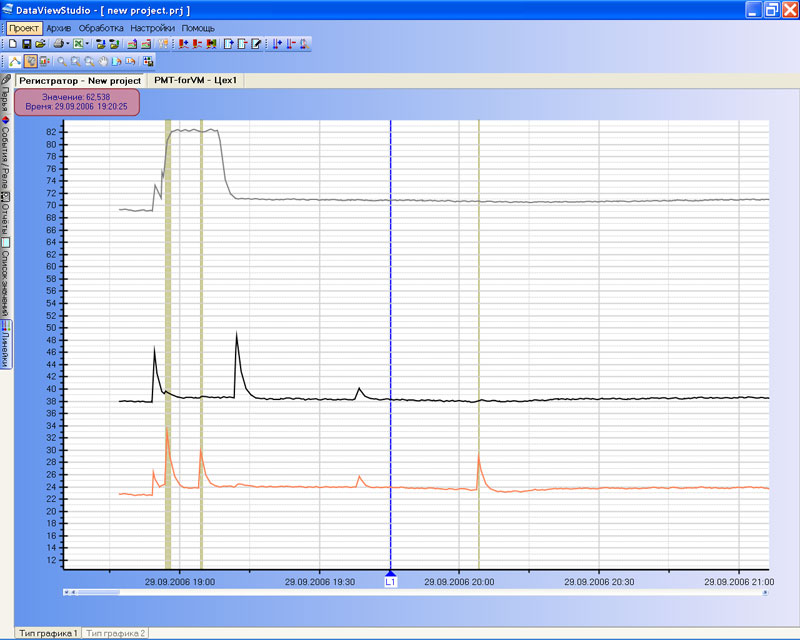Open the Обработка menu
This screenshot has width=800, height=640.
pos(101,28)
